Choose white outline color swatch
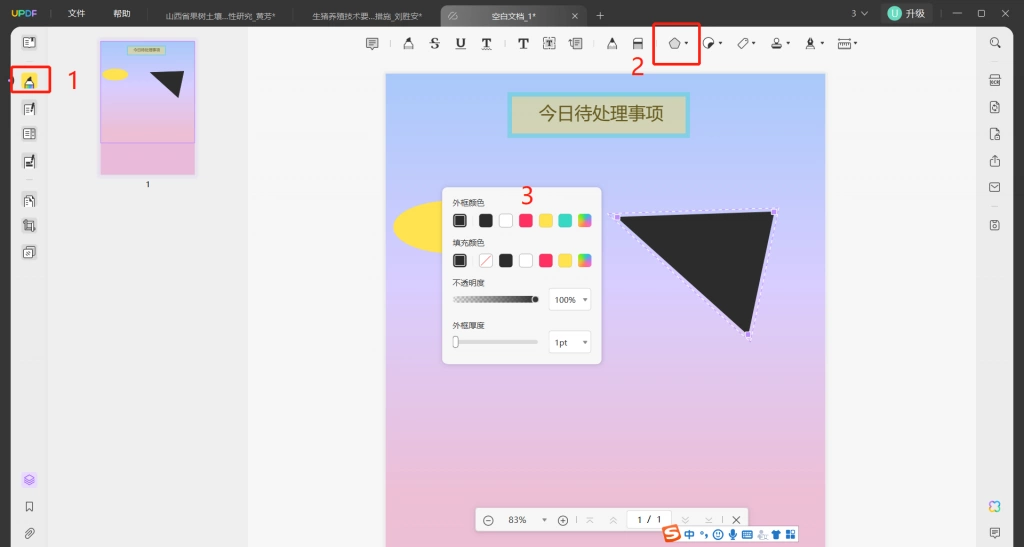This screenshot has height=547, width=1024. click(x=505, y=221)
